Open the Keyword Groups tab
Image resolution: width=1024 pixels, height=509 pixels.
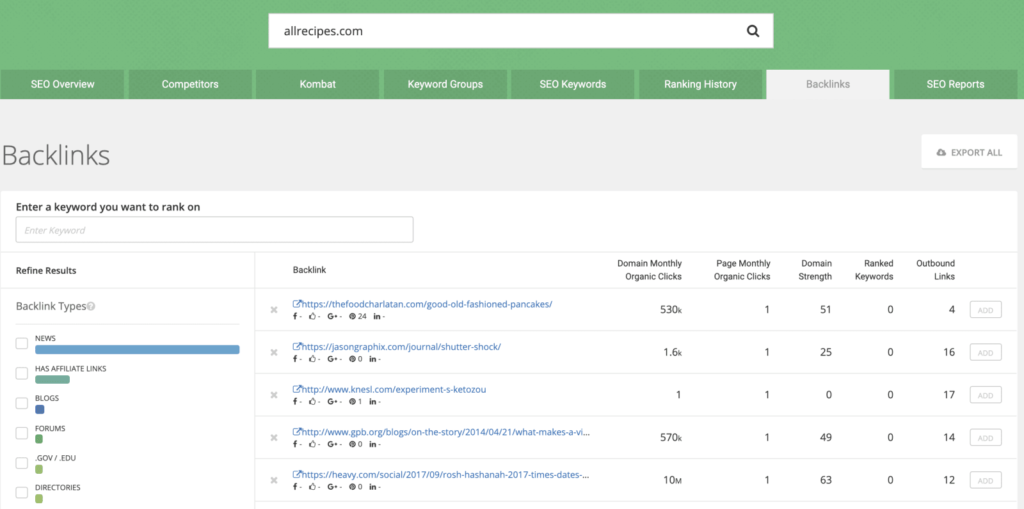tap(445, 84)
